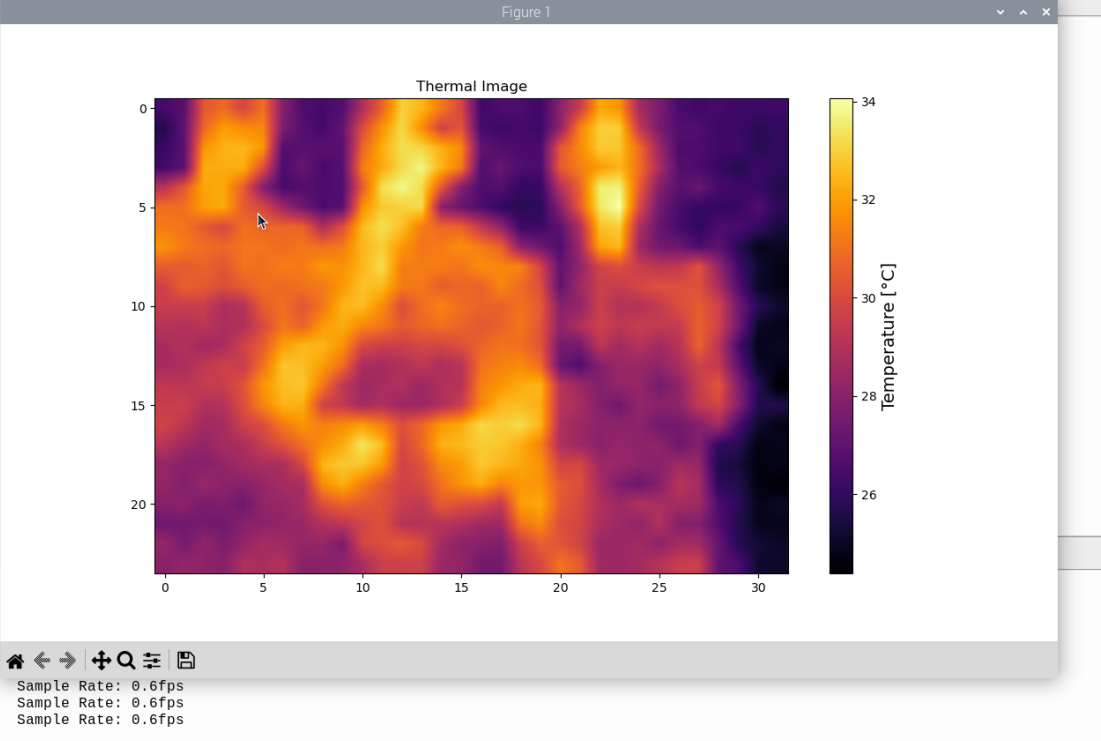Save the figure with floppy disk icon
The width and height of the screenshot is (1101, 741).
click(186, 661)
